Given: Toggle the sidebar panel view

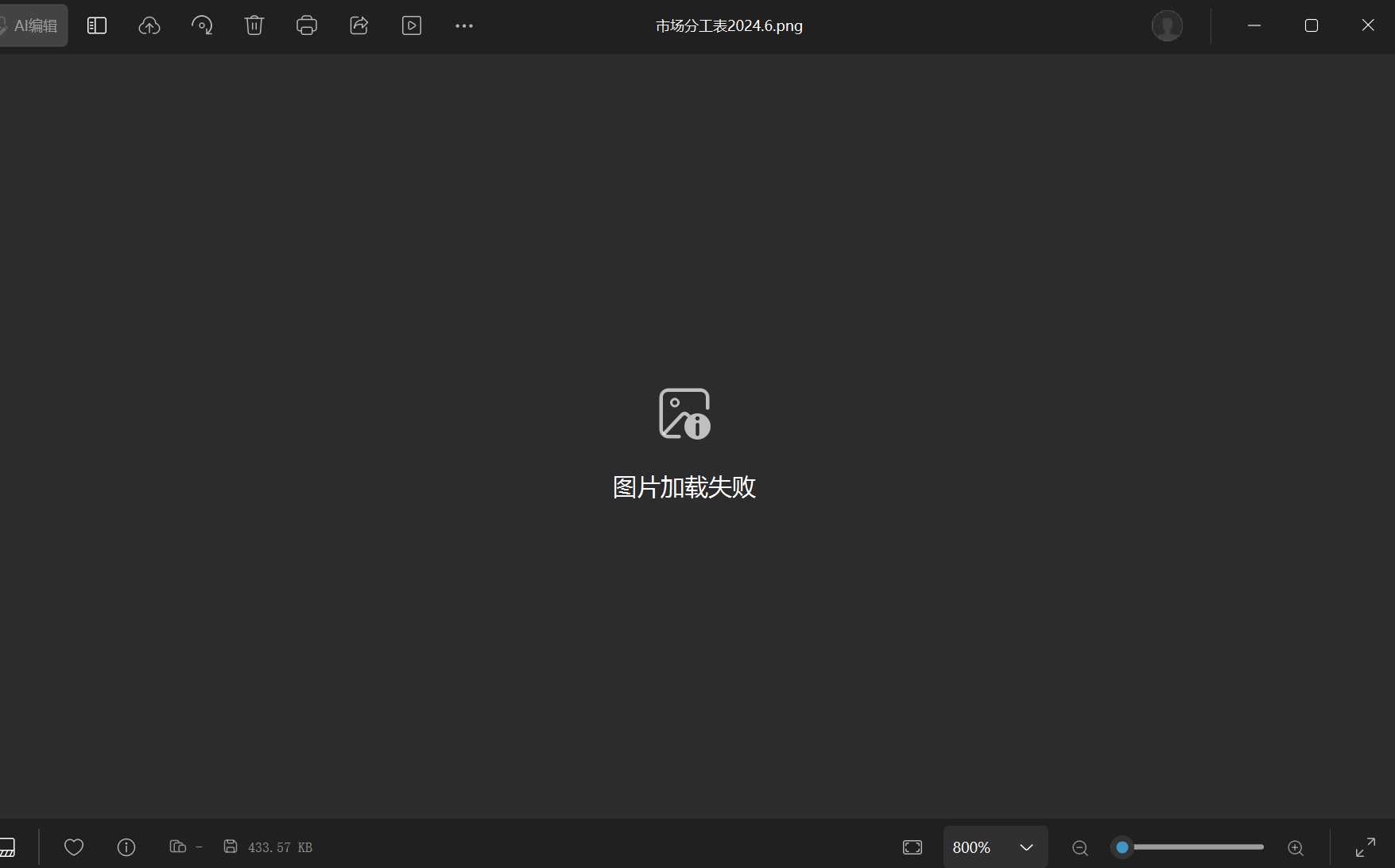Looking at the screenshot, I should point(97,25).
